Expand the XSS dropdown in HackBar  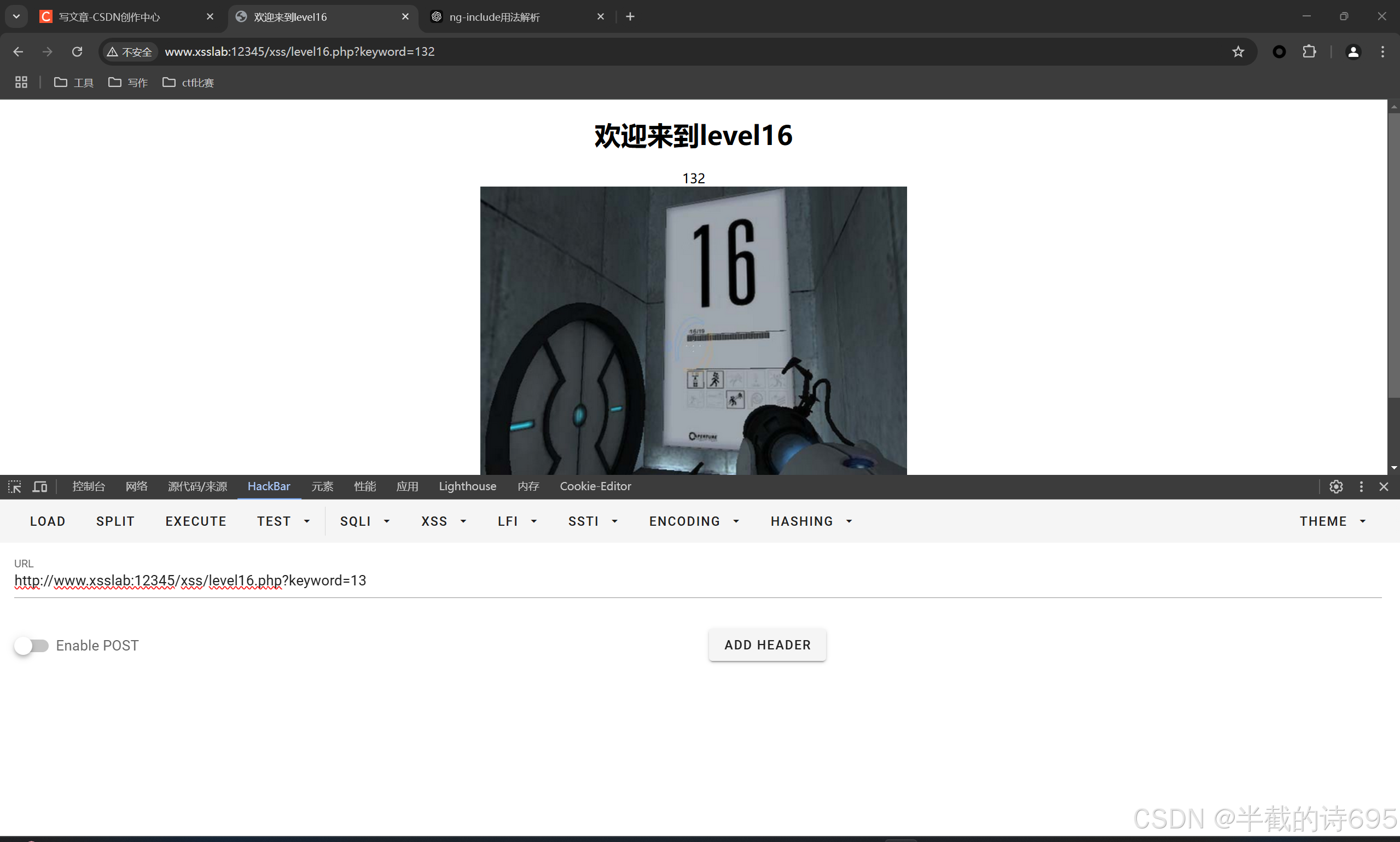coord(444,521)
